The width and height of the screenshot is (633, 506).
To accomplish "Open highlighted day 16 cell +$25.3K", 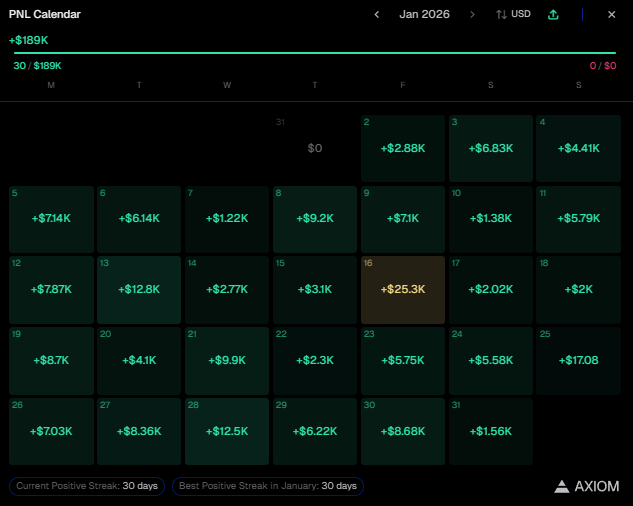I will (403, 290).
